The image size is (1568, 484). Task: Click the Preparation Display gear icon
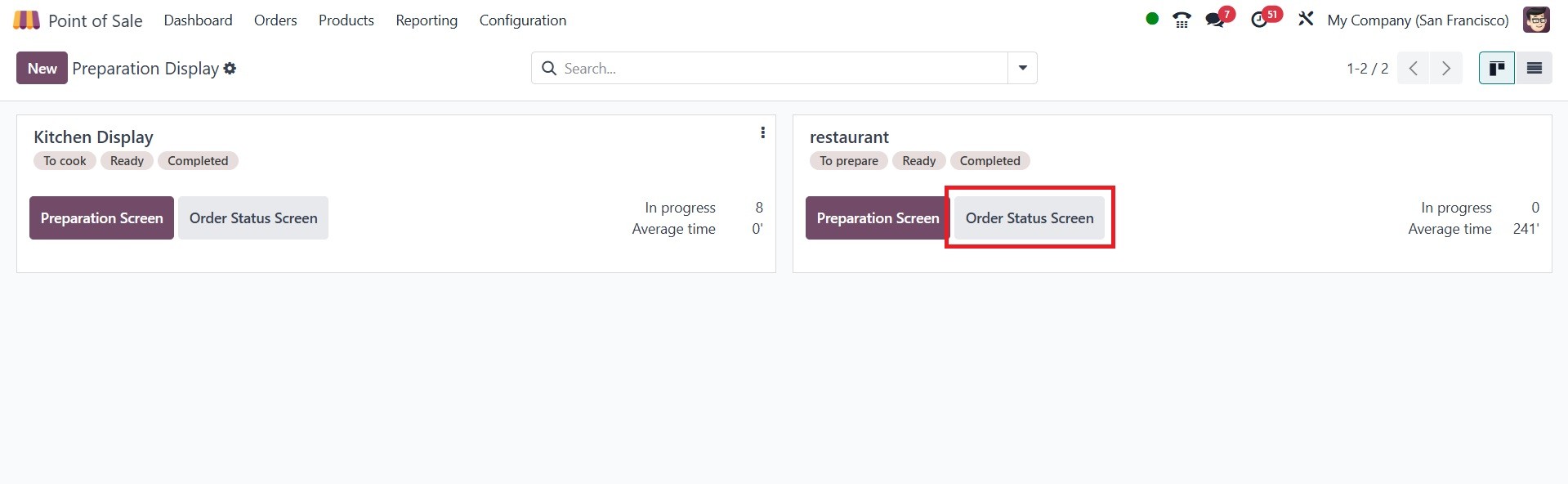(230, 69)
